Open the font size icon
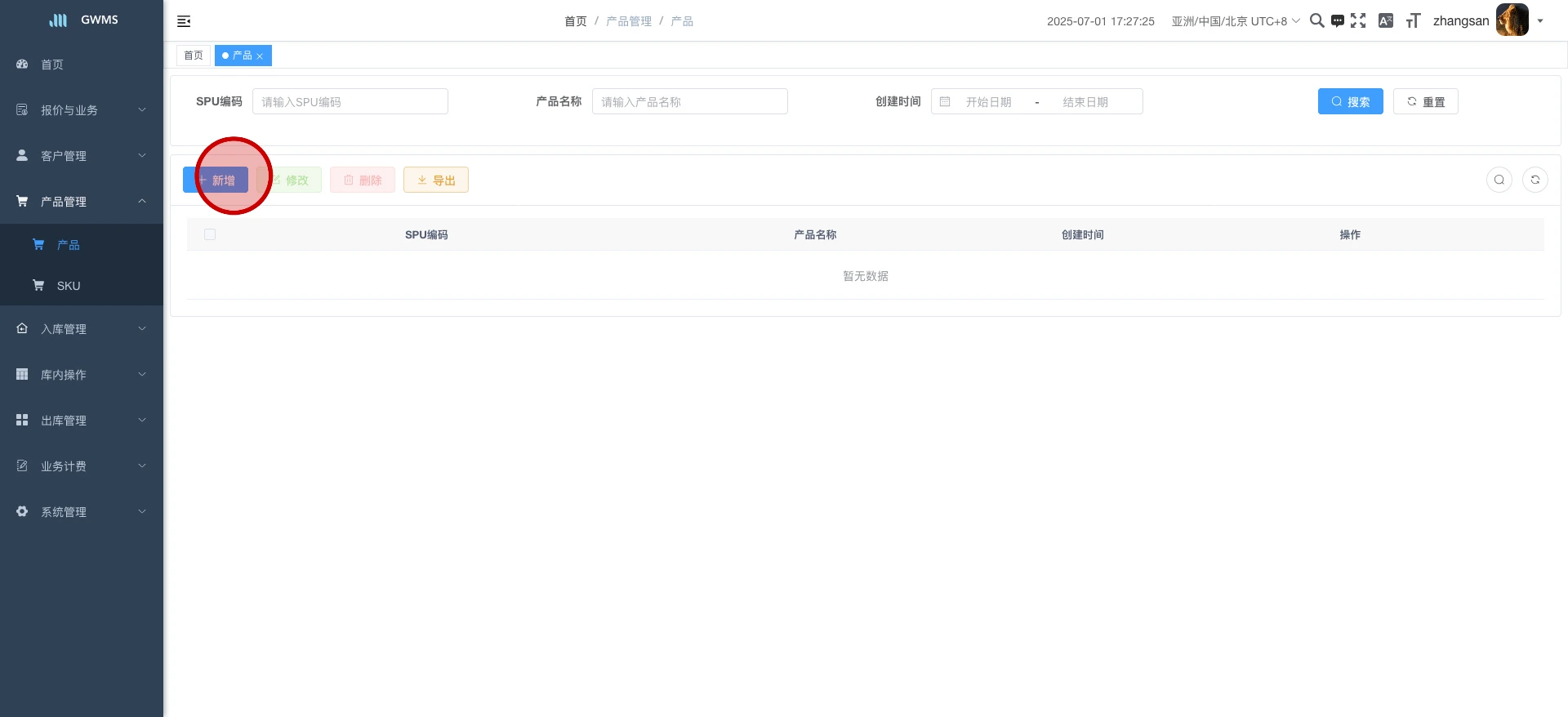Screen dimensions: 1568x717 point(1413,21)
